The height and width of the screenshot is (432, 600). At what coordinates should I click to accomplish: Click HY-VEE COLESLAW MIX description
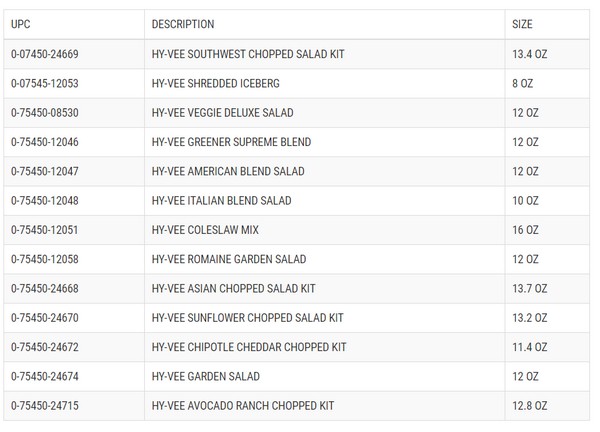(205, 230)
